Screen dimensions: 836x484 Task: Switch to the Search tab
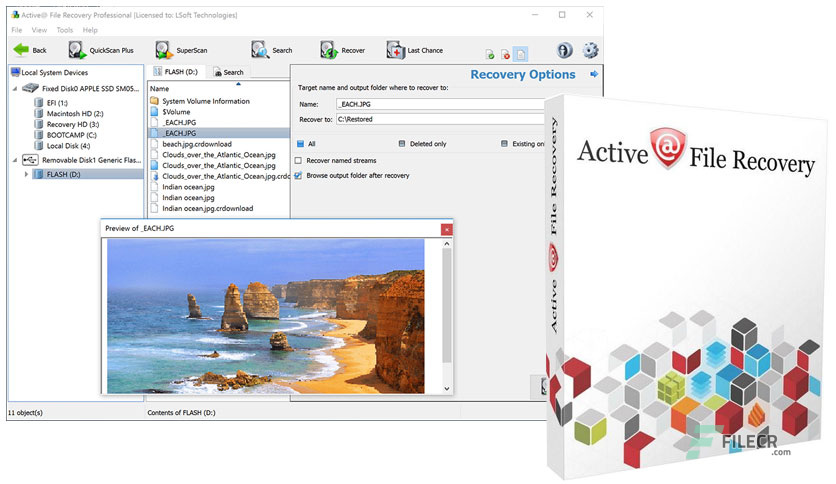click(228, 72)
